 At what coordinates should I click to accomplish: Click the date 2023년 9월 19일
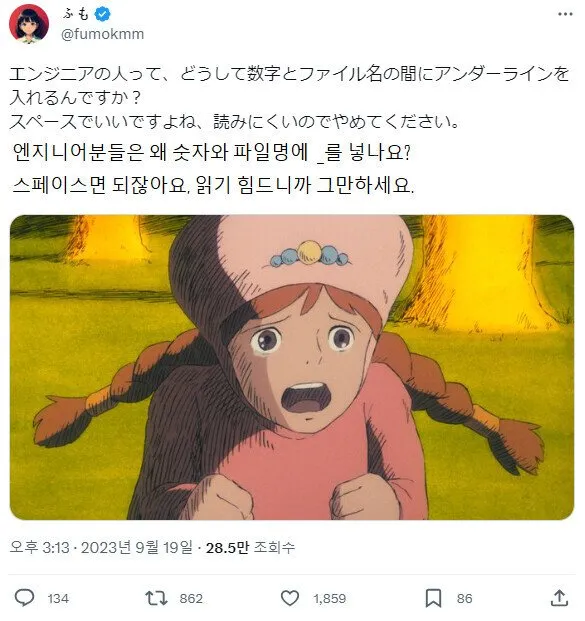click(137, 548)
